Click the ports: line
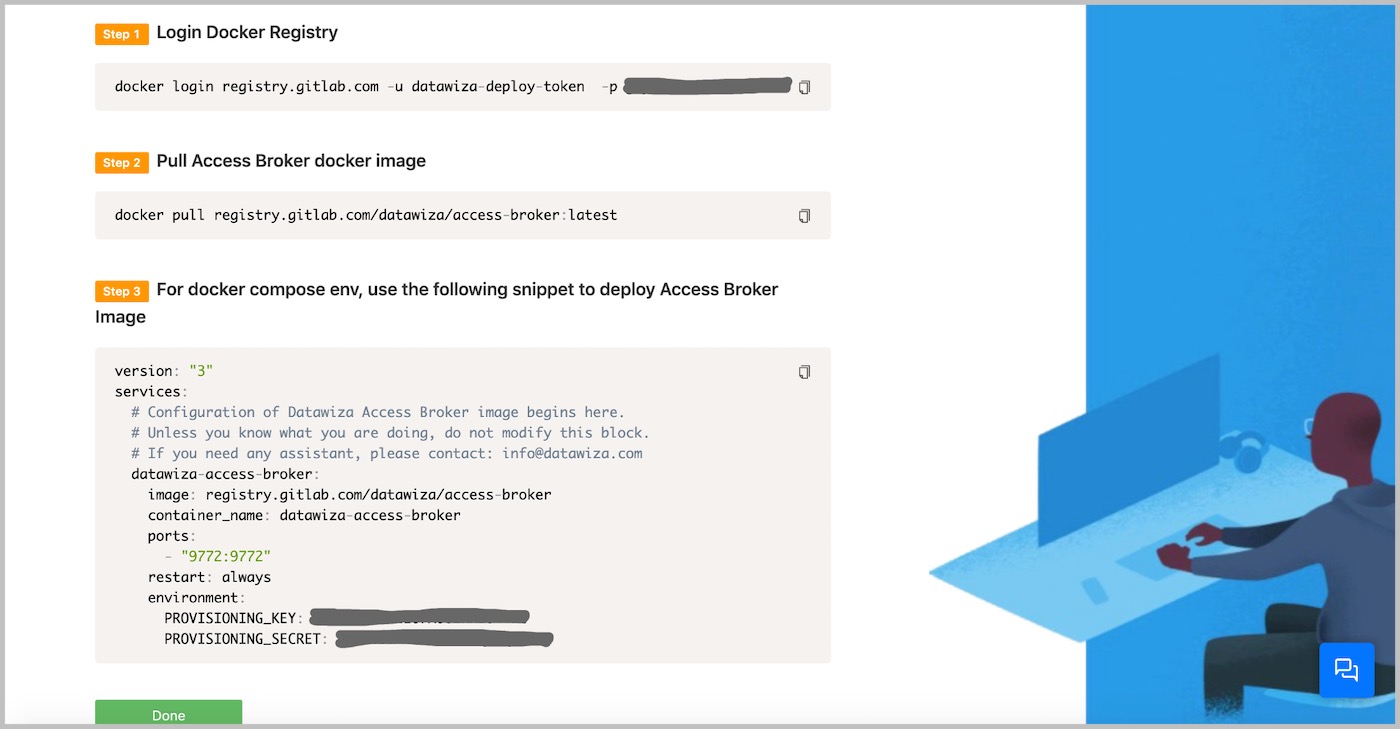Viewport: 1400px width, 729px height. (172, 536)
